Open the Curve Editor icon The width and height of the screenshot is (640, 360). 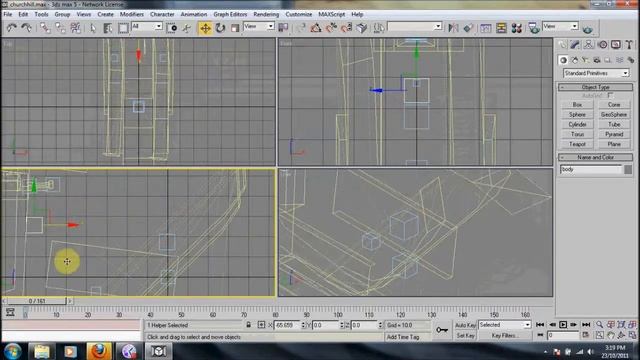(x=486, y=28)
